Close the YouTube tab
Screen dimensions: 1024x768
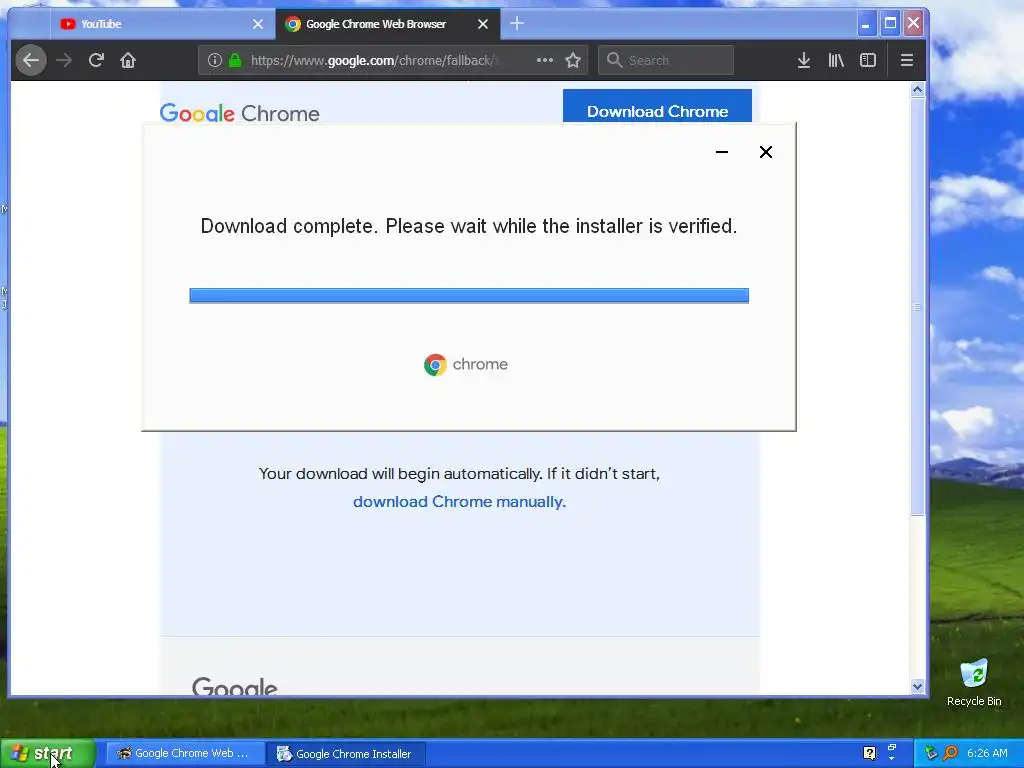click(258, 24)
